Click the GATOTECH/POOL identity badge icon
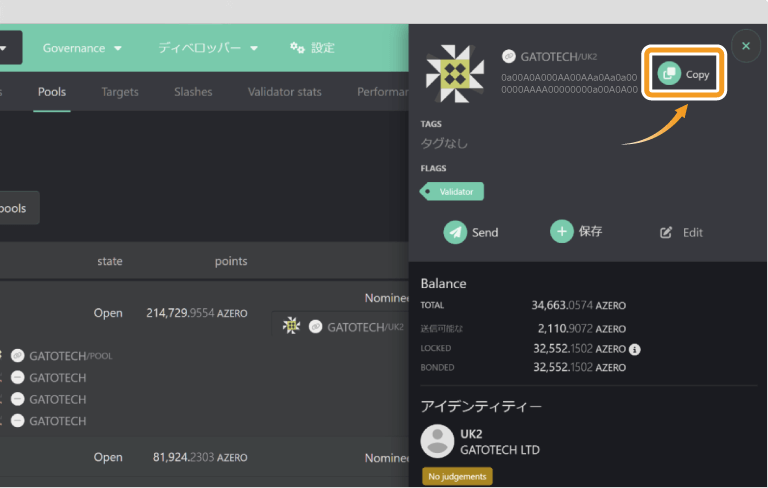Image resolution: width=768 pixels, height=488 pixels. (18, 356)
